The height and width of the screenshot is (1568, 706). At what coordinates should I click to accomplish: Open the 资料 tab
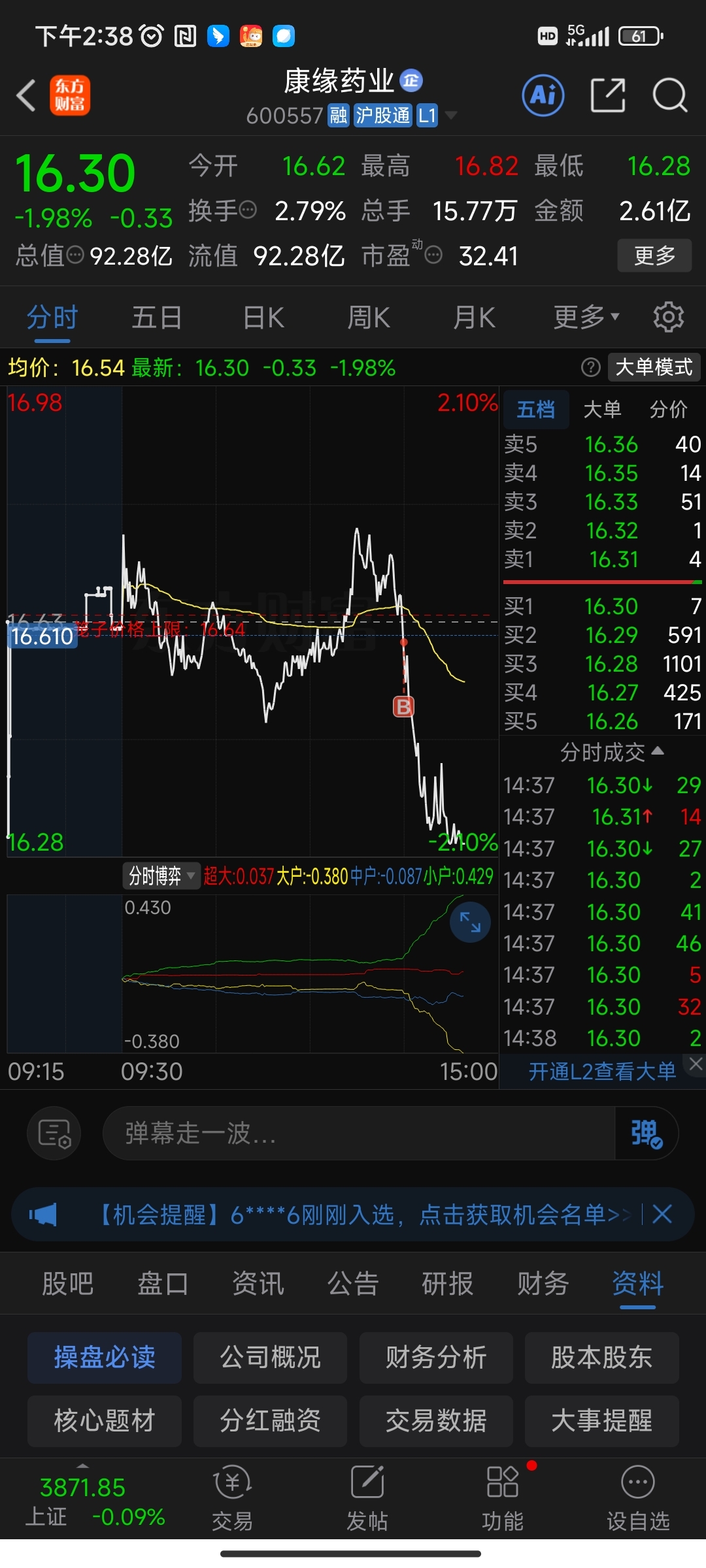638,1284
